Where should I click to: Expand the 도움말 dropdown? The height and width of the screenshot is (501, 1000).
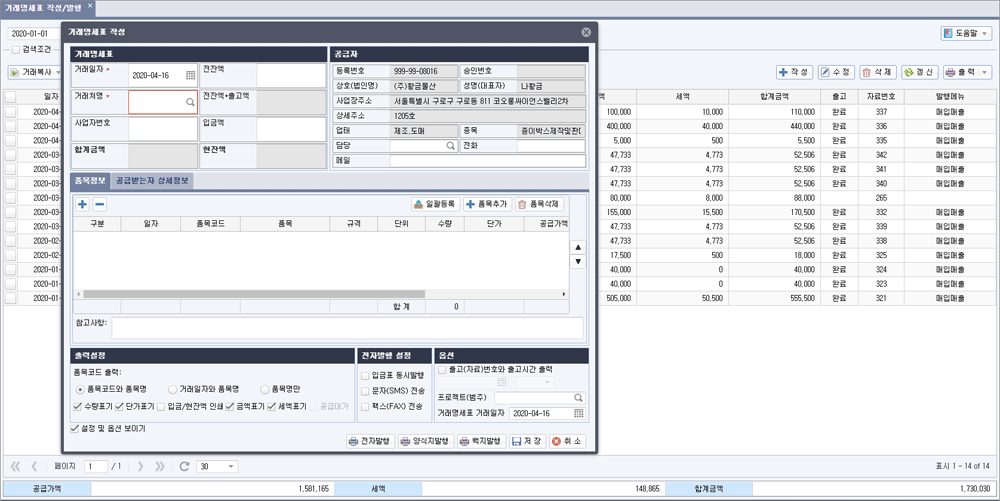tap(985, 34)
